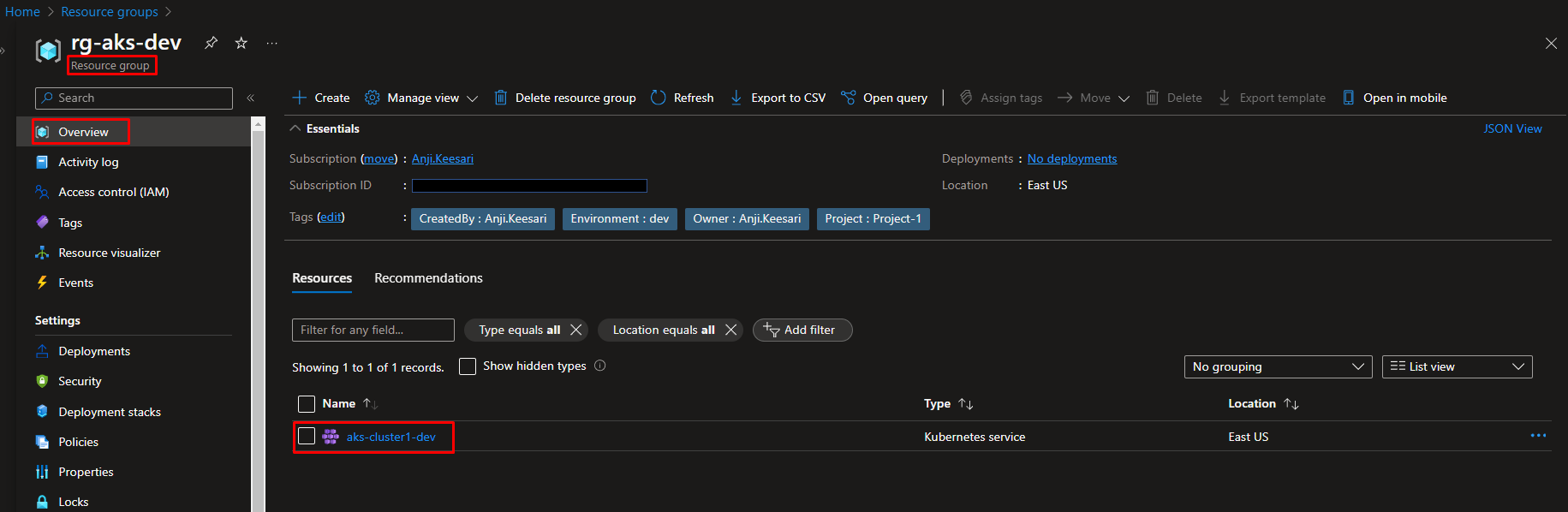Expand the Move dropdown

pyautogui.click(x=1094, y=98)
